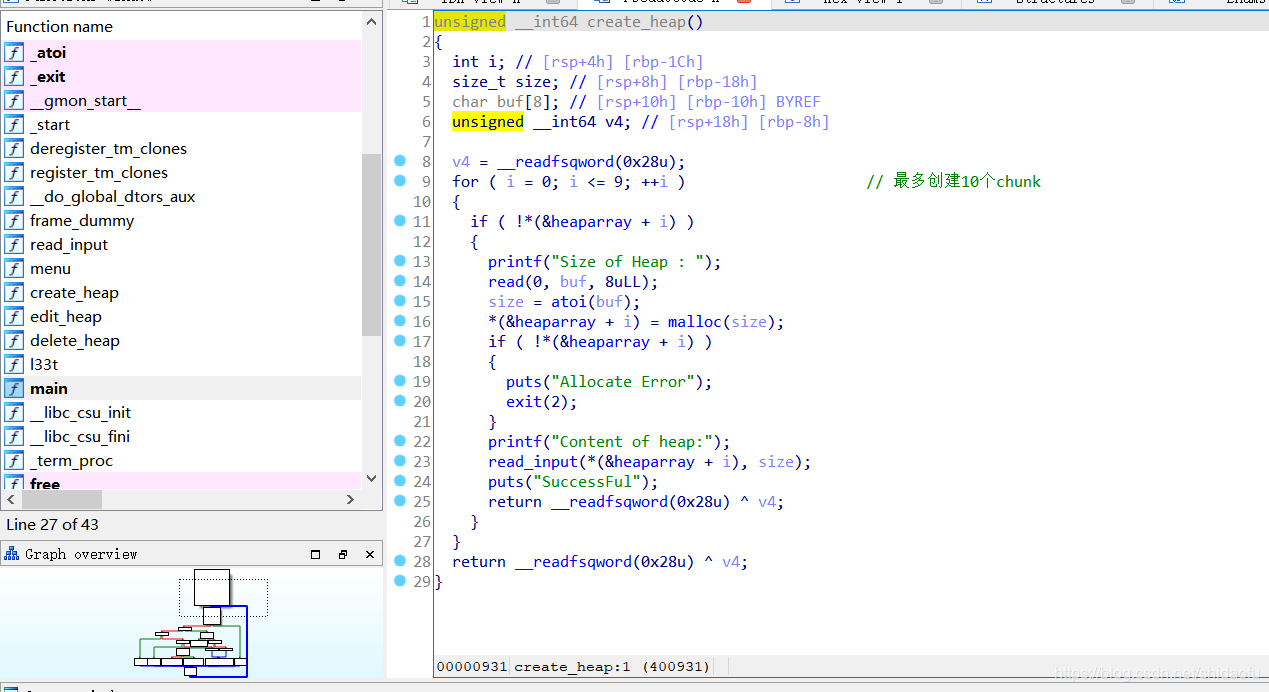Click atoi call on line 15
Screen dimensions: 1269x692
(x=569, y=302)
